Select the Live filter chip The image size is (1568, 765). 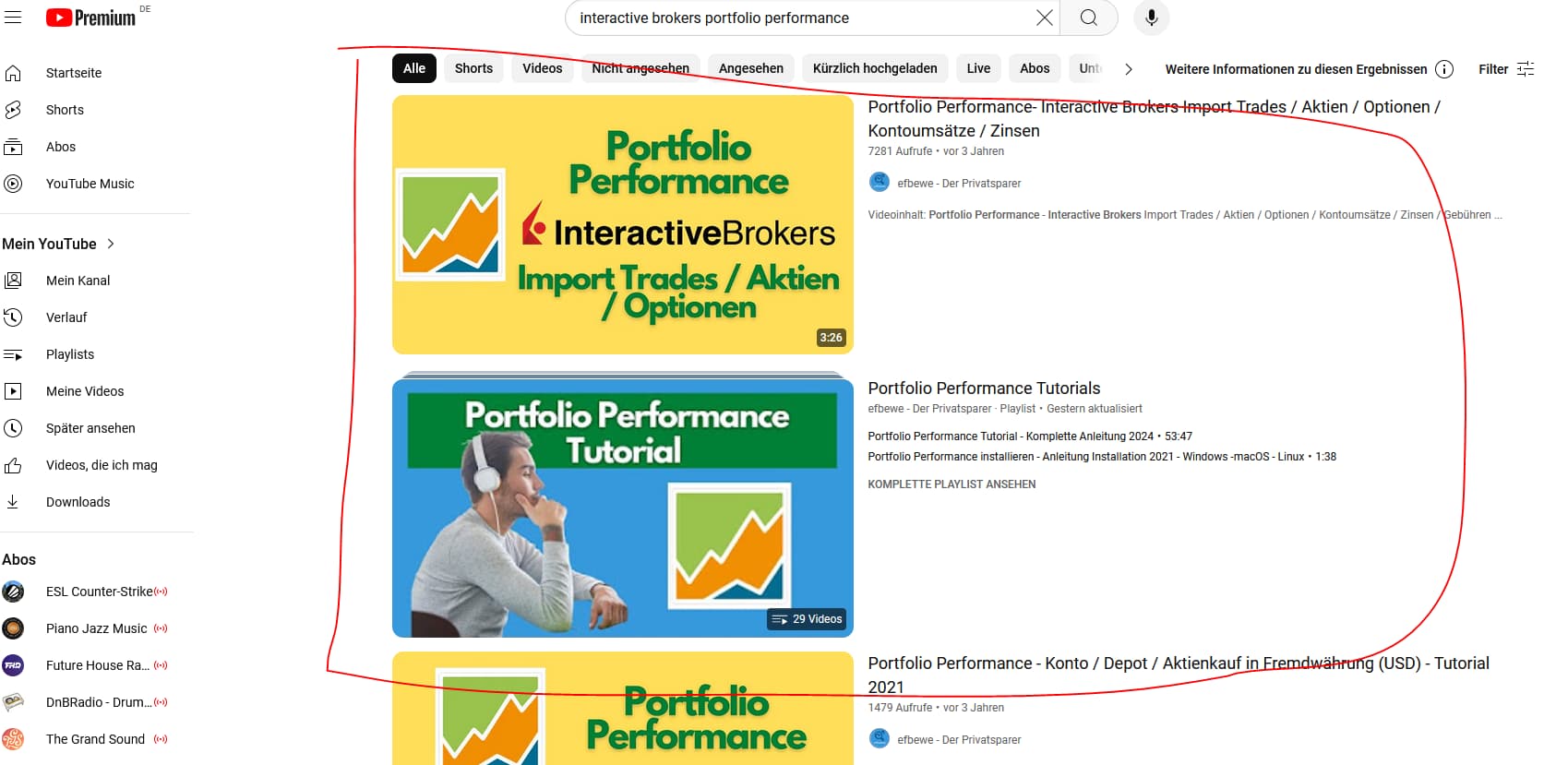(978, 68)
